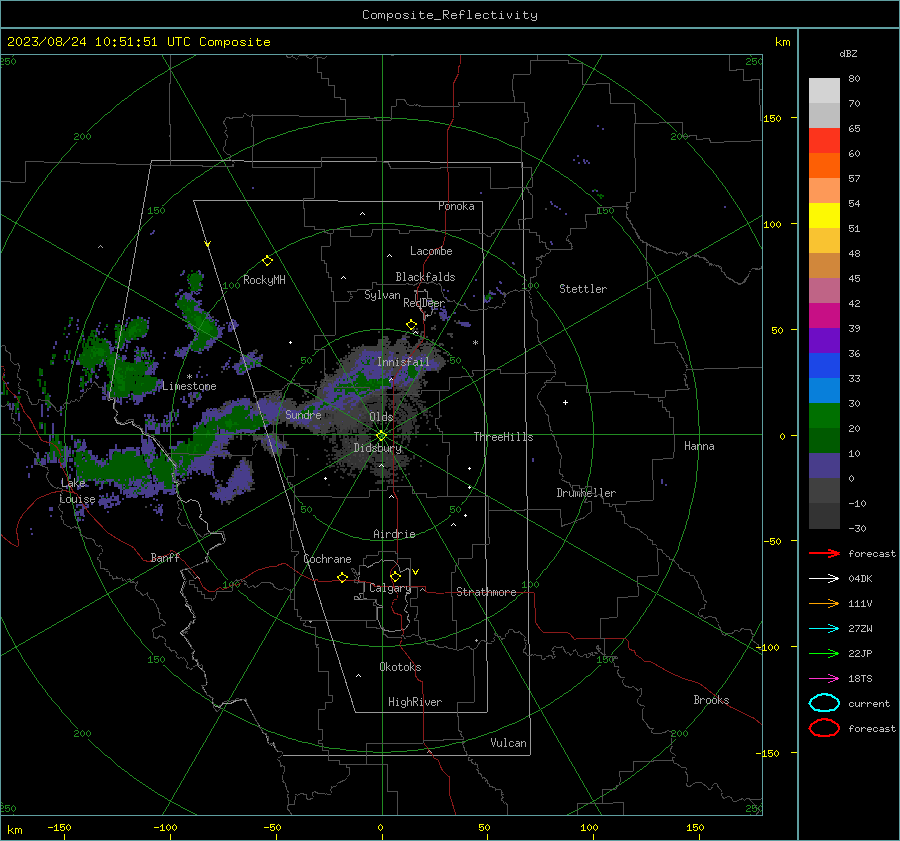The image size is (900, 841).
Task: Click the yellow v marker north of RockyMH
Action: click(x=208, y=244)
